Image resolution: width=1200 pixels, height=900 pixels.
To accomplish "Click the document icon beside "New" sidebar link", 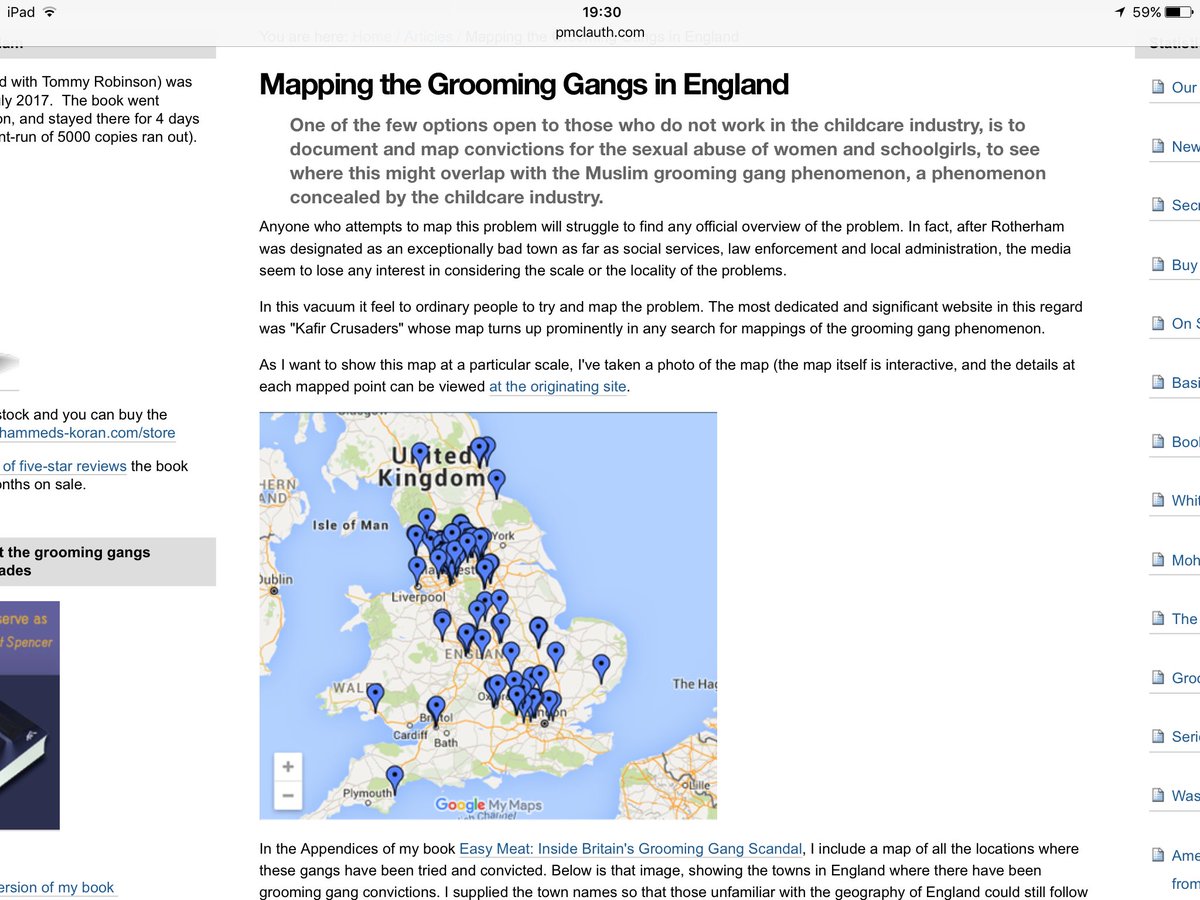I will point(1158,147).
